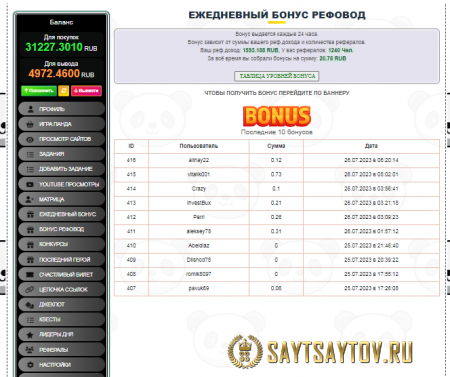Open the Матрица menu item
Viewport: 450px width, 377px height.
click(61, 199)
